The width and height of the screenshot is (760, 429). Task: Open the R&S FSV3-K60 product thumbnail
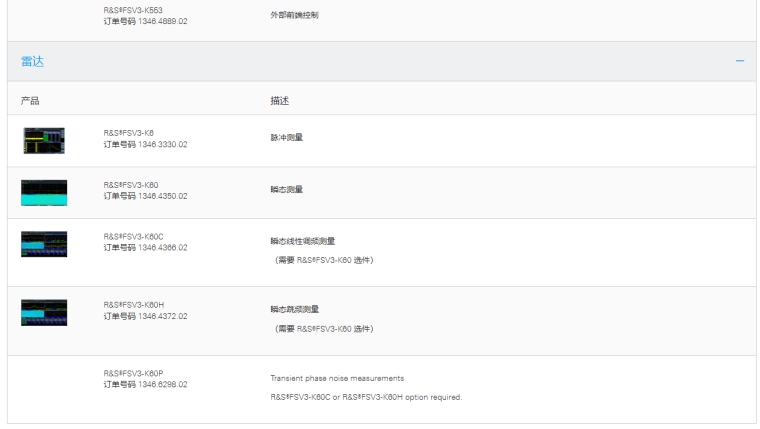(x=44, y=192)
